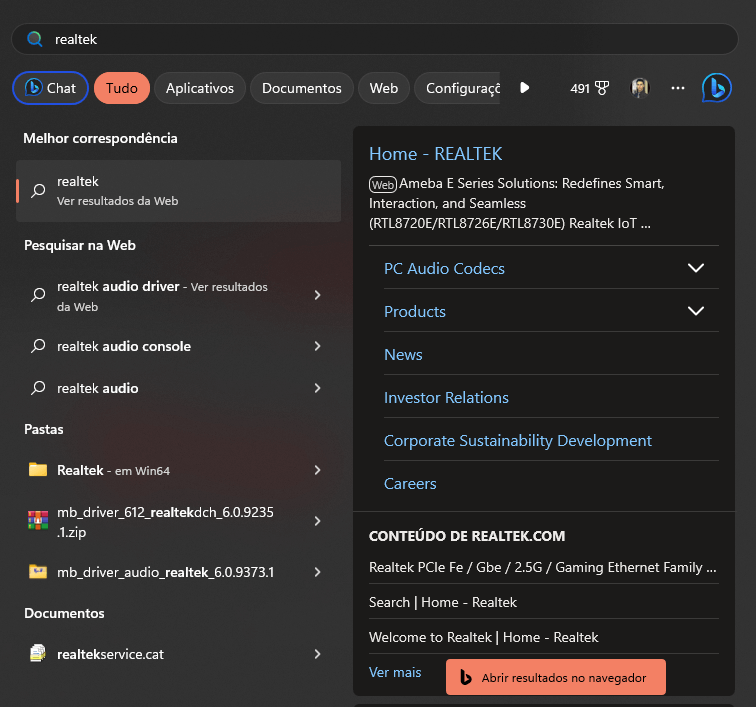Click the Ver mais link
The width and height of the screenshot is (756, 707).
pyautogui.click(x=395, y=672)
